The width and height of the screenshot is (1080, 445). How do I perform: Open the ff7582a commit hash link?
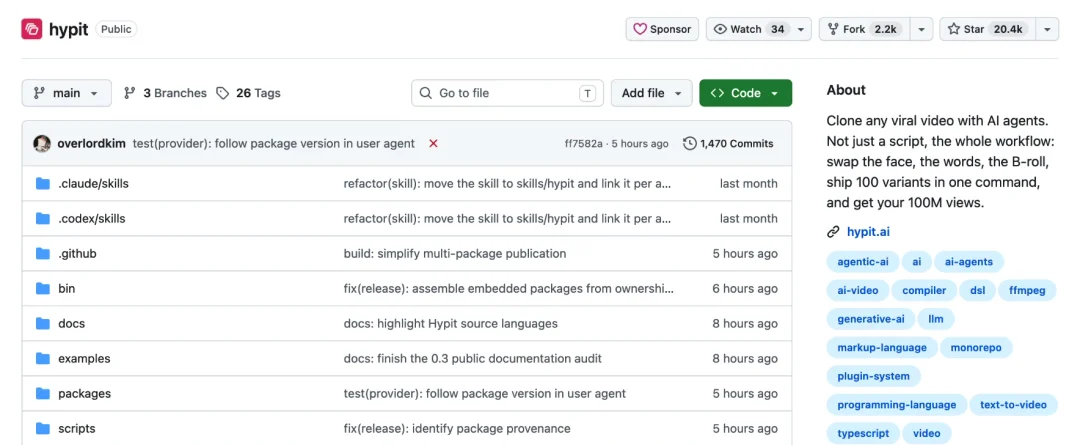coord(583,143)
